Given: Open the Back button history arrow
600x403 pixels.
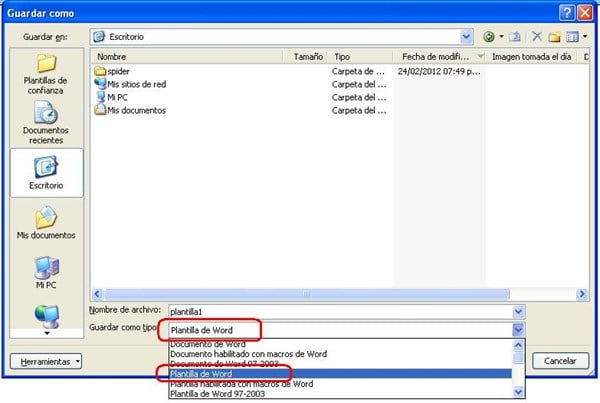Looking at the screenshot, I should click(x=501, y=37).
